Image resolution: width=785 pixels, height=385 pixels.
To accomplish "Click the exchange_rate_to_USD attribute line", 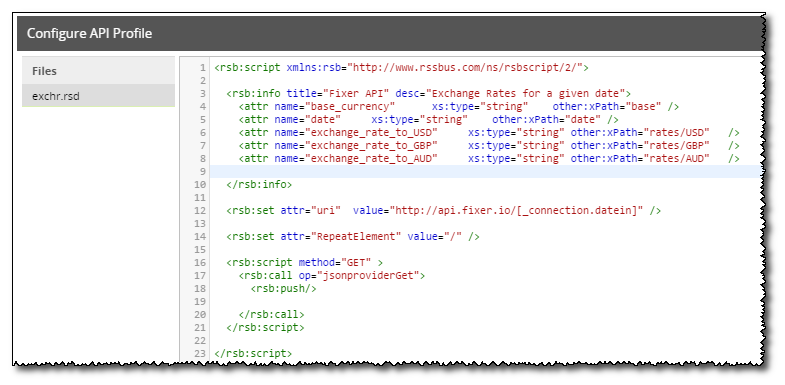I will pyautogui.click(x=489, y=132).
